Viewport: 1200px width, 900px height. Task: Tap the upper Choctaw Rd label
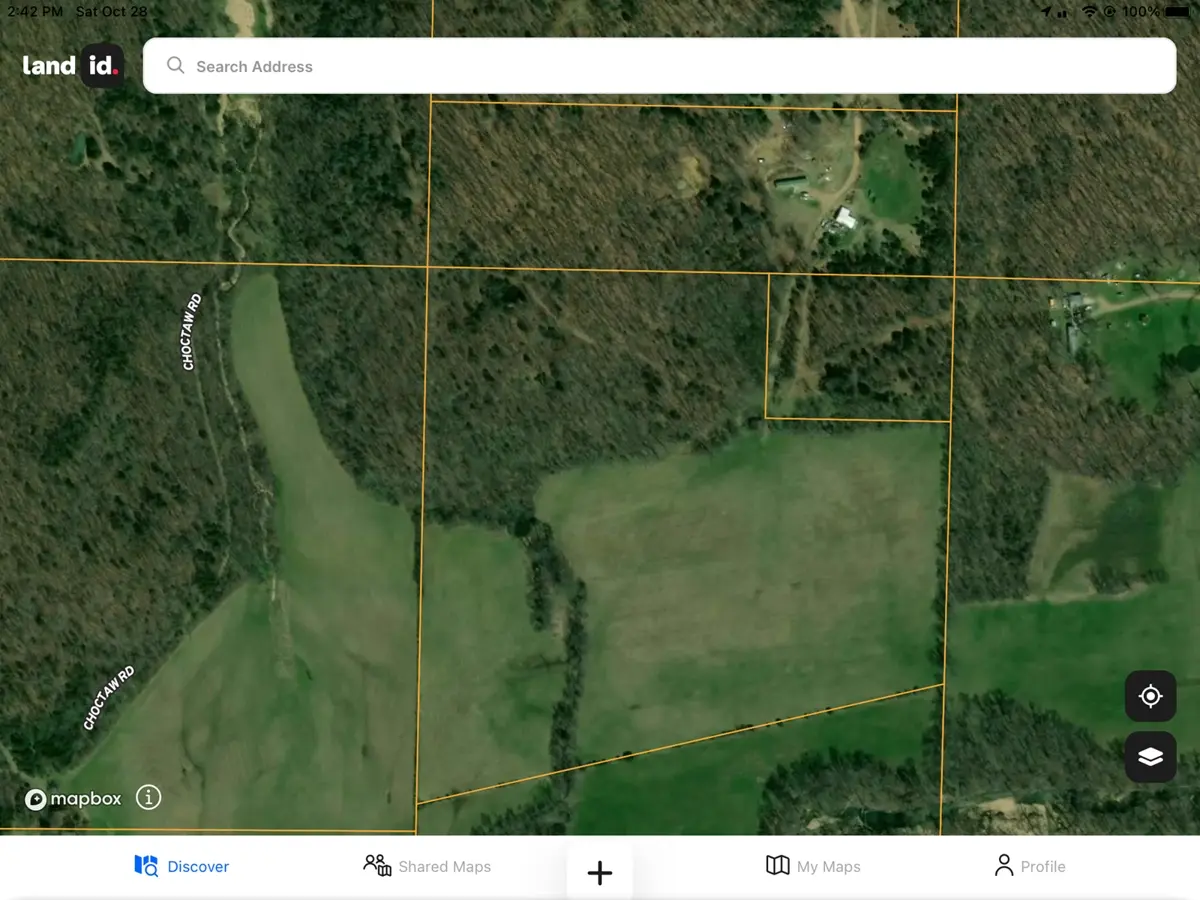[x=191, y=332]
